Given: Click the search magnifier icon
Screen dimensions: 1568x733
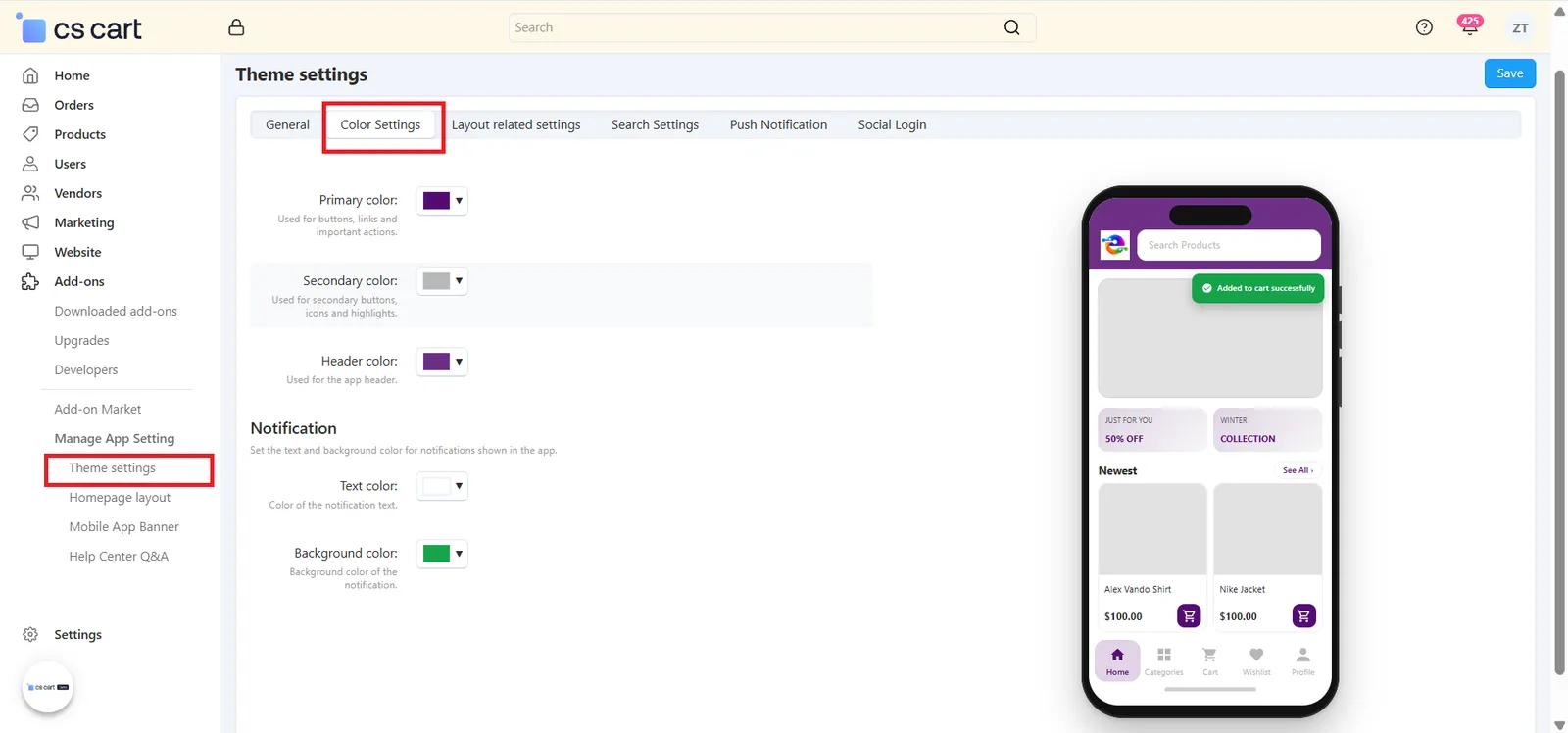Looking at the screenshot, I should pyautogui.click(x=1012, y=27).
